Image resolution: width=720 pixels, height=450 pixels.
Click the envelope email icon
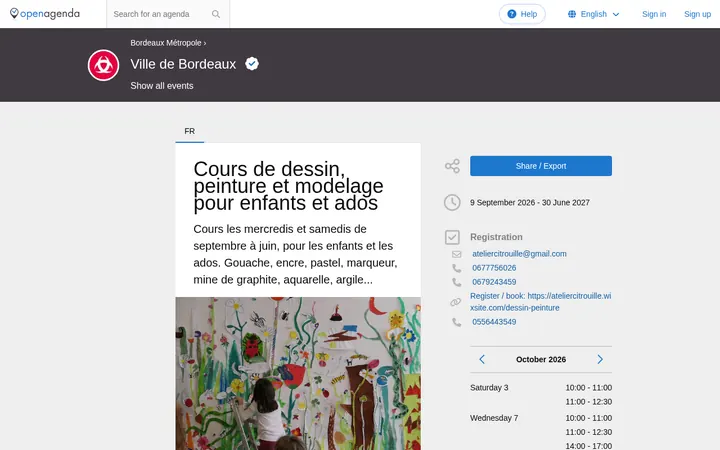[x=456, y=254]
